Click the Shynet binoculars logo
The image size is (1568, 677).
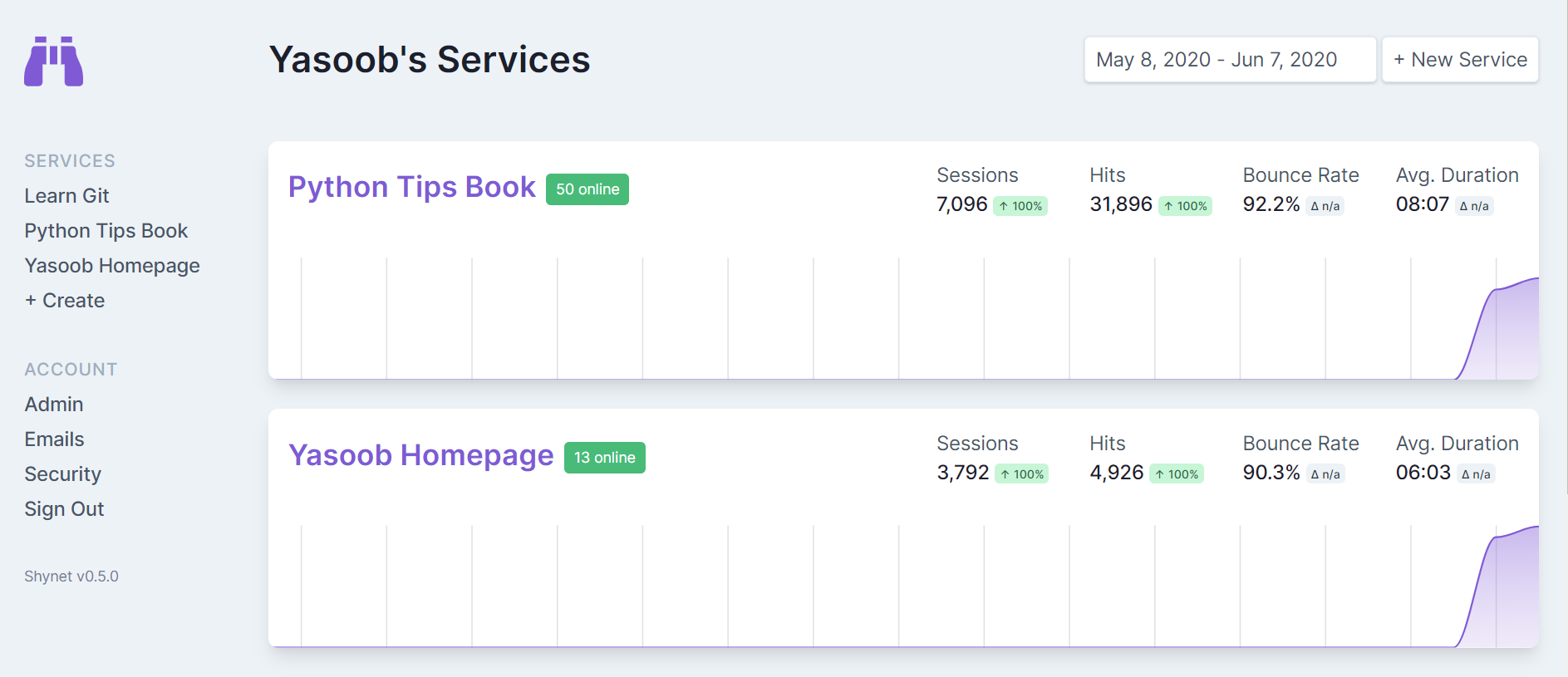pyautogui.click(x=53, y=61)
